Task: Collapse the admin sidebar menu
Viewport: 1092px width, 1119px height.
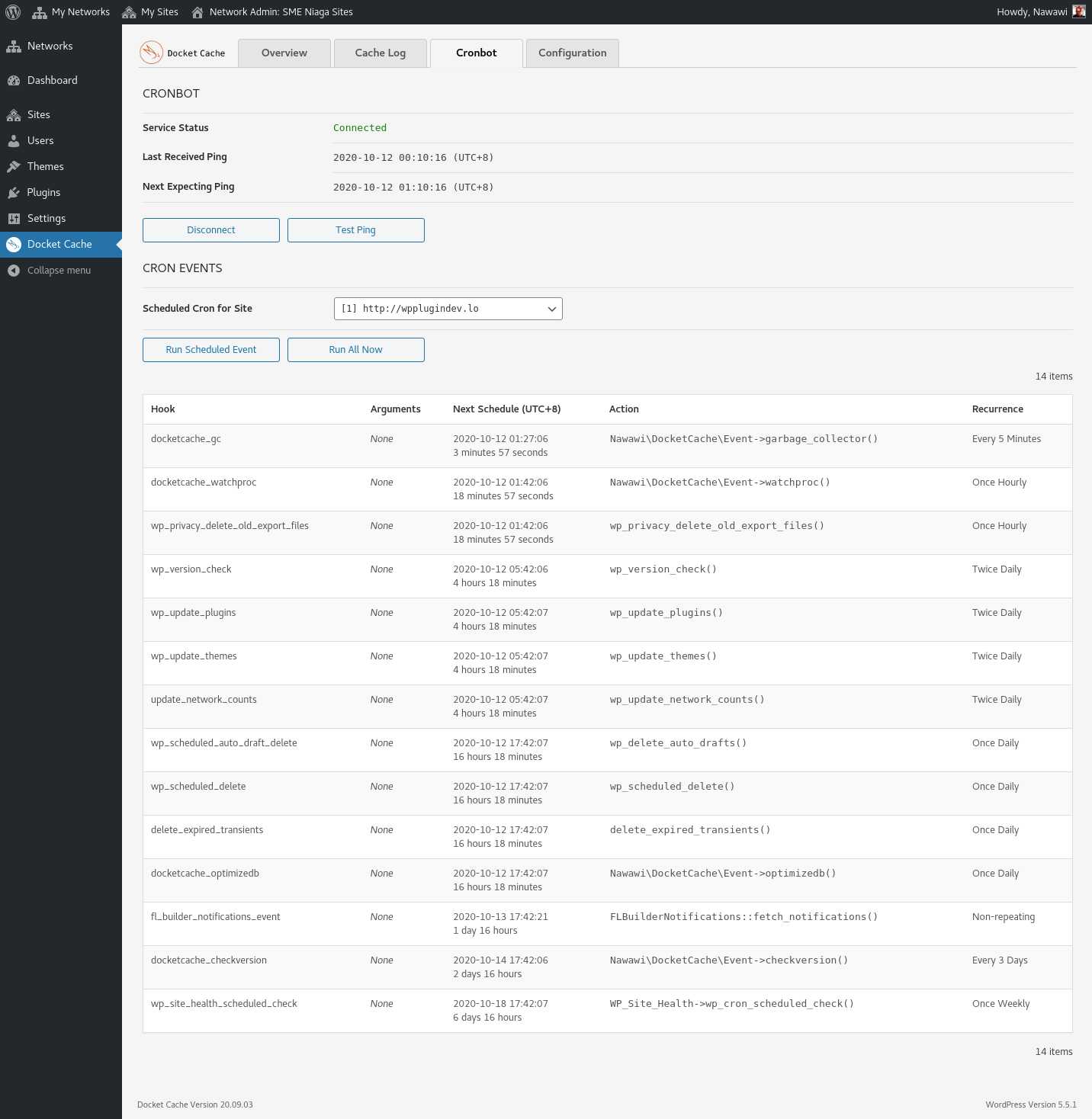Action: [59, 270]
